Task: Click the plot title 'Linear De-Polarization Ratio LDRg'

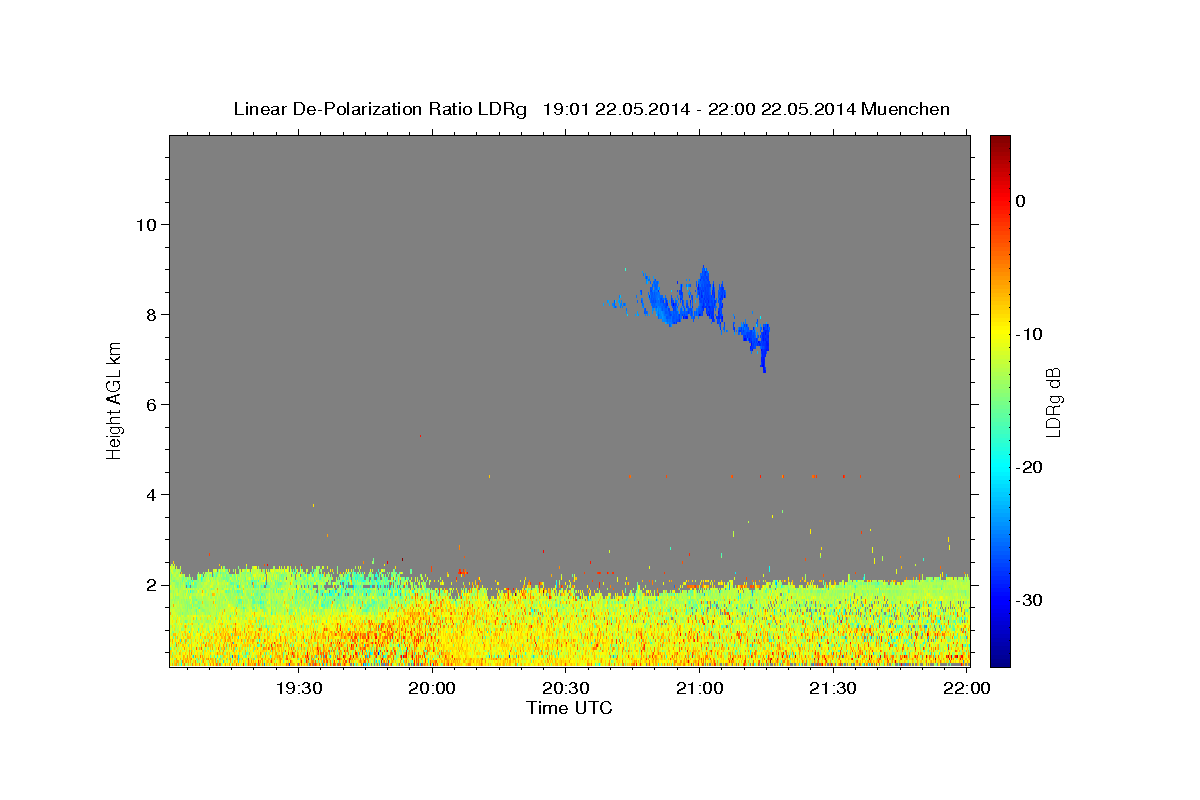Action: [x=380, y=109]
